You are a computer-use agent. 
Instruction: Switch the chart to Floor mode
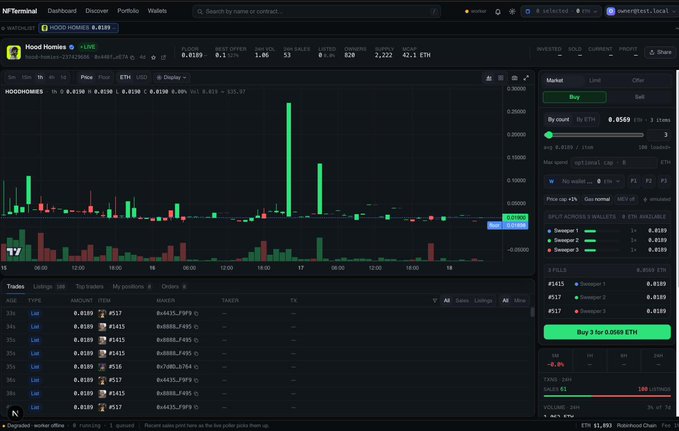click(x=104, y=78)
